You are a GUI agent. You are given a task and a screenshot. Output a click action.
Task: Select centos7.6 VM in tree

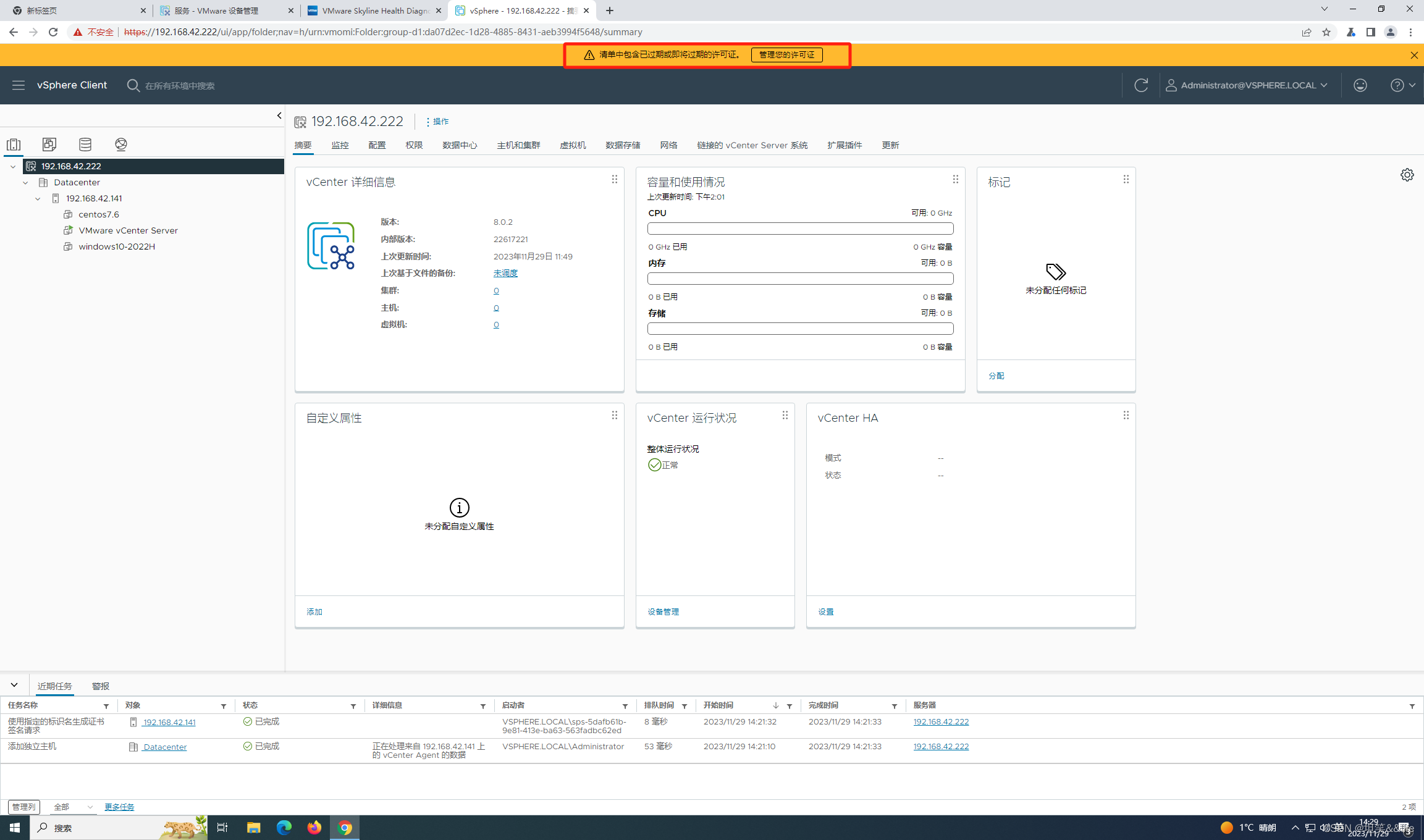point(99,214)
